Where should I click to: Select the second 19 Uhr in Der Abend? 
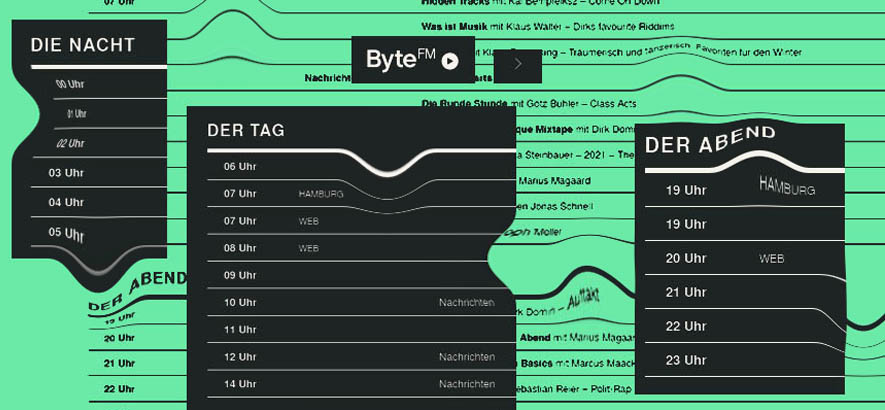686,224
